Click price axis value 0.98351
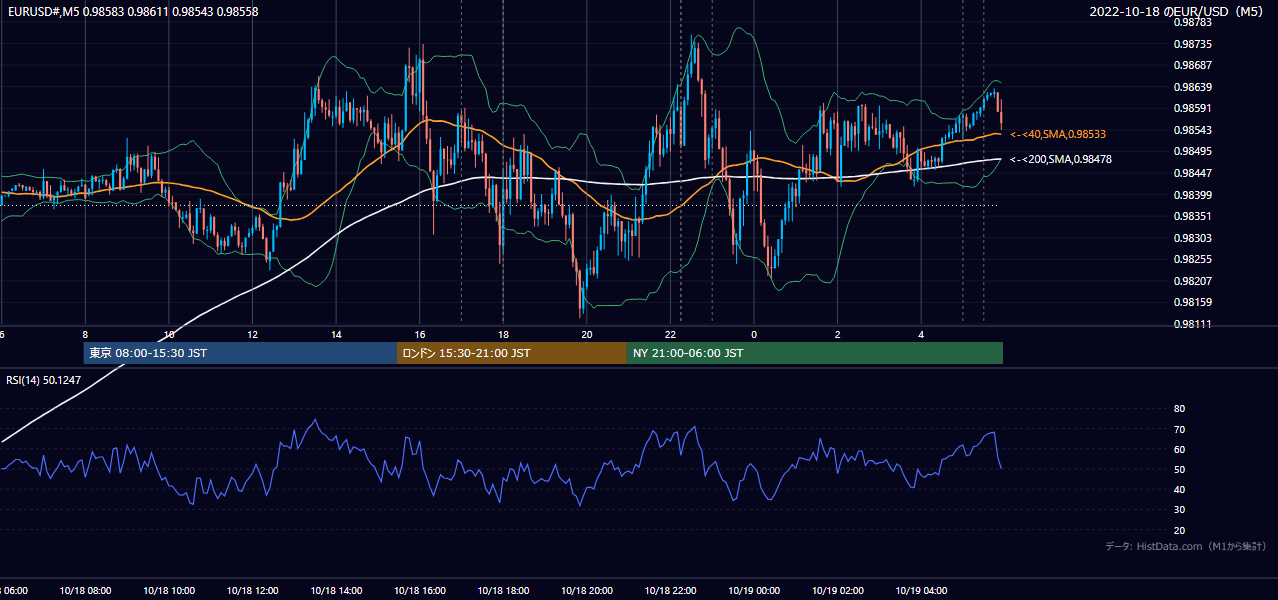 point(1192,216)
